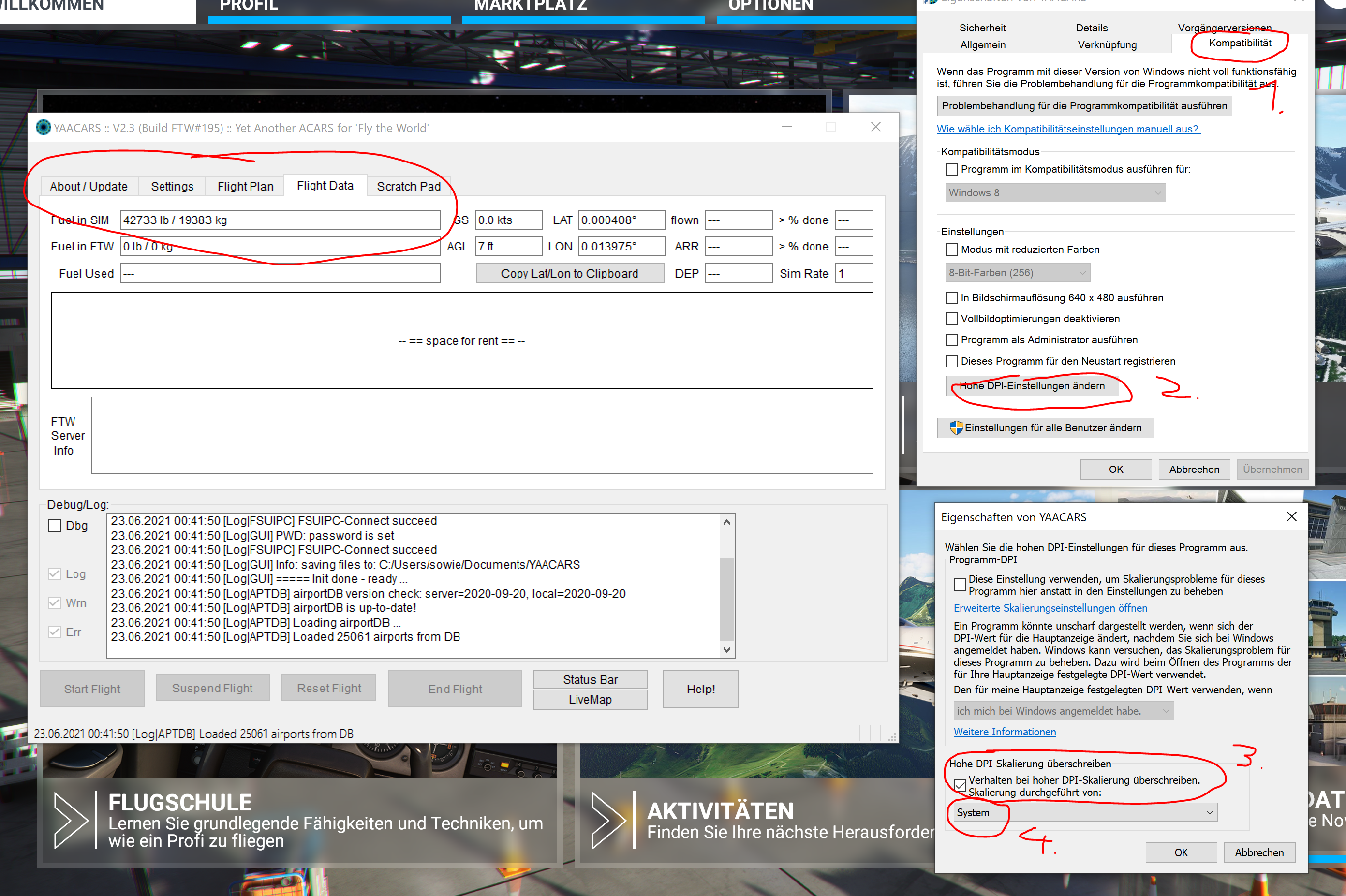Click the Help! button
1346x896 pixels.
click(701, 689)
